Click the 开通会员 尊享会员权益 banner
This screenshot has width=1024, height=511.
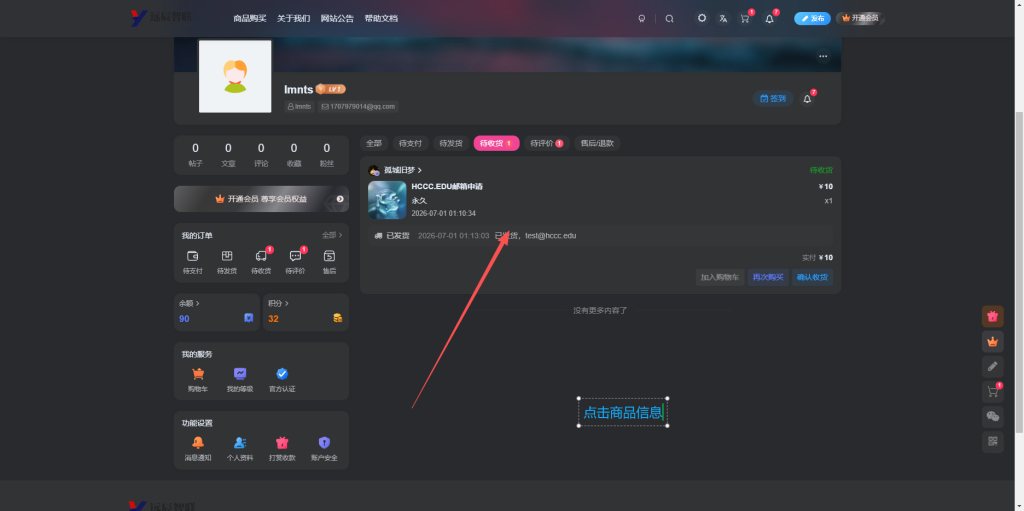click(x=261, y=199)
